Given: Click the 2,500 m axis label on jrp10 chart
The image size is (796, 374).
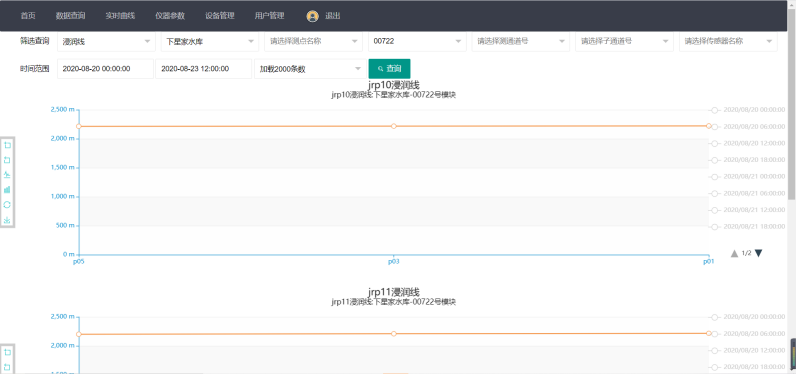Looking at the screenshot, I should (x=63, y=110).
